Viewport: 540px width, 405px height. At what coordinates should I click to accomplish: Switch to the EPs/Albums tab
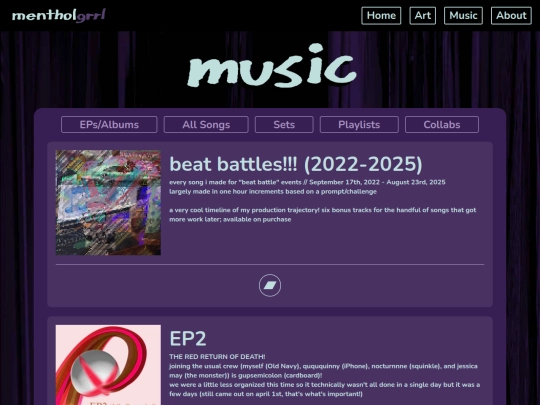(x=109, y=124)
